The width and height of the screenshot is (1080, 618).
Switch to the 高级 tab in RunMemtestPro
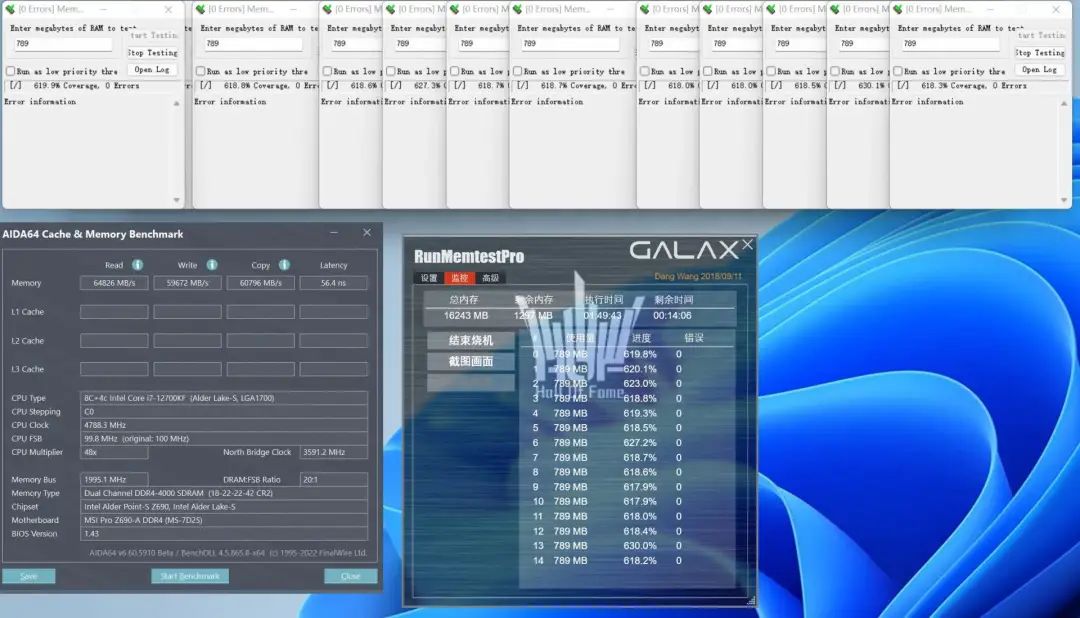click(x=489, y=278)
